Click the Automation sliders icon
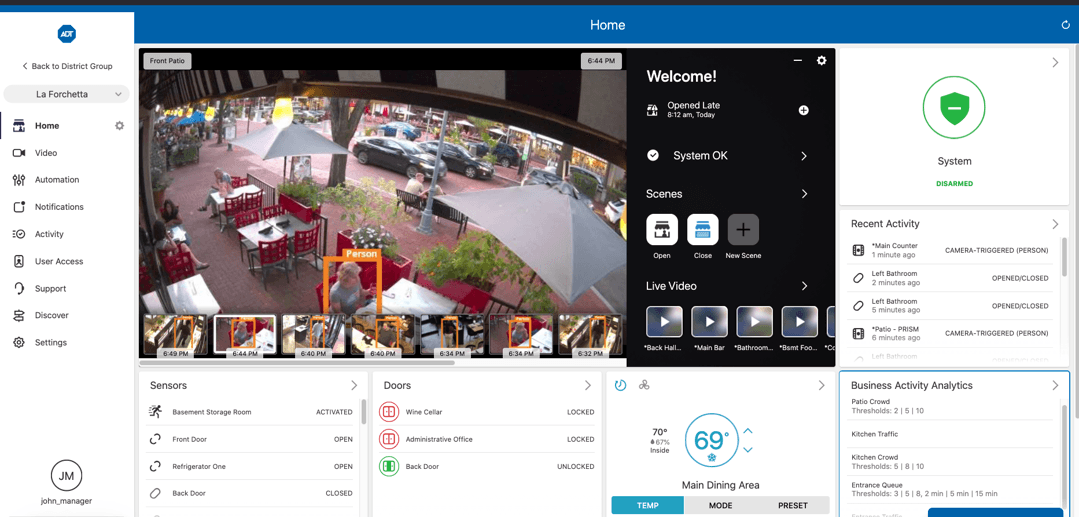Image resolution: width=1079 pixels, height=517 pixels. 19,180
